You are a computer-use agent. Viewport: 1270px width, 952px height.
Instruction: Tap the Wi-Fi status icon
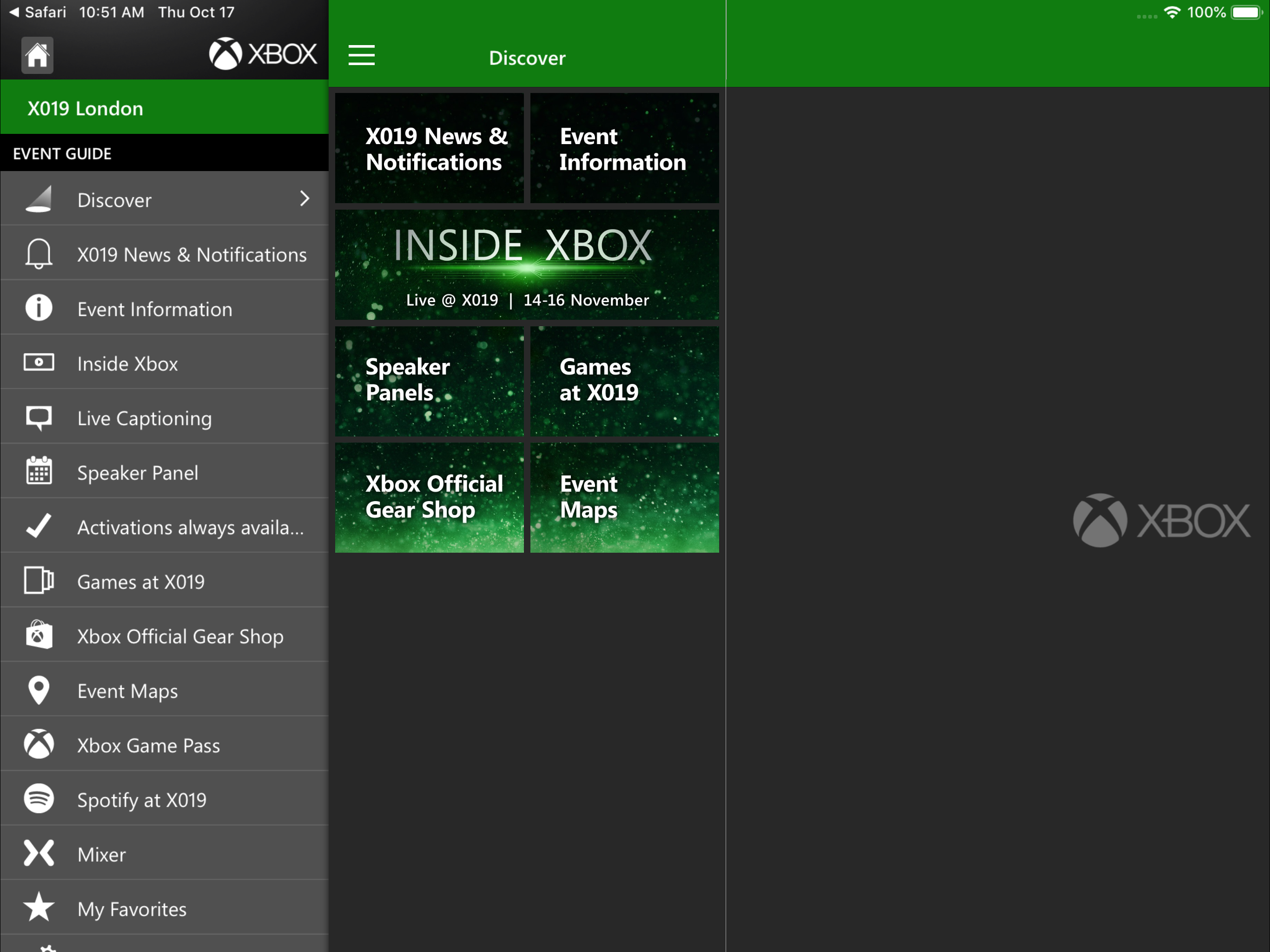point(1171,12)
